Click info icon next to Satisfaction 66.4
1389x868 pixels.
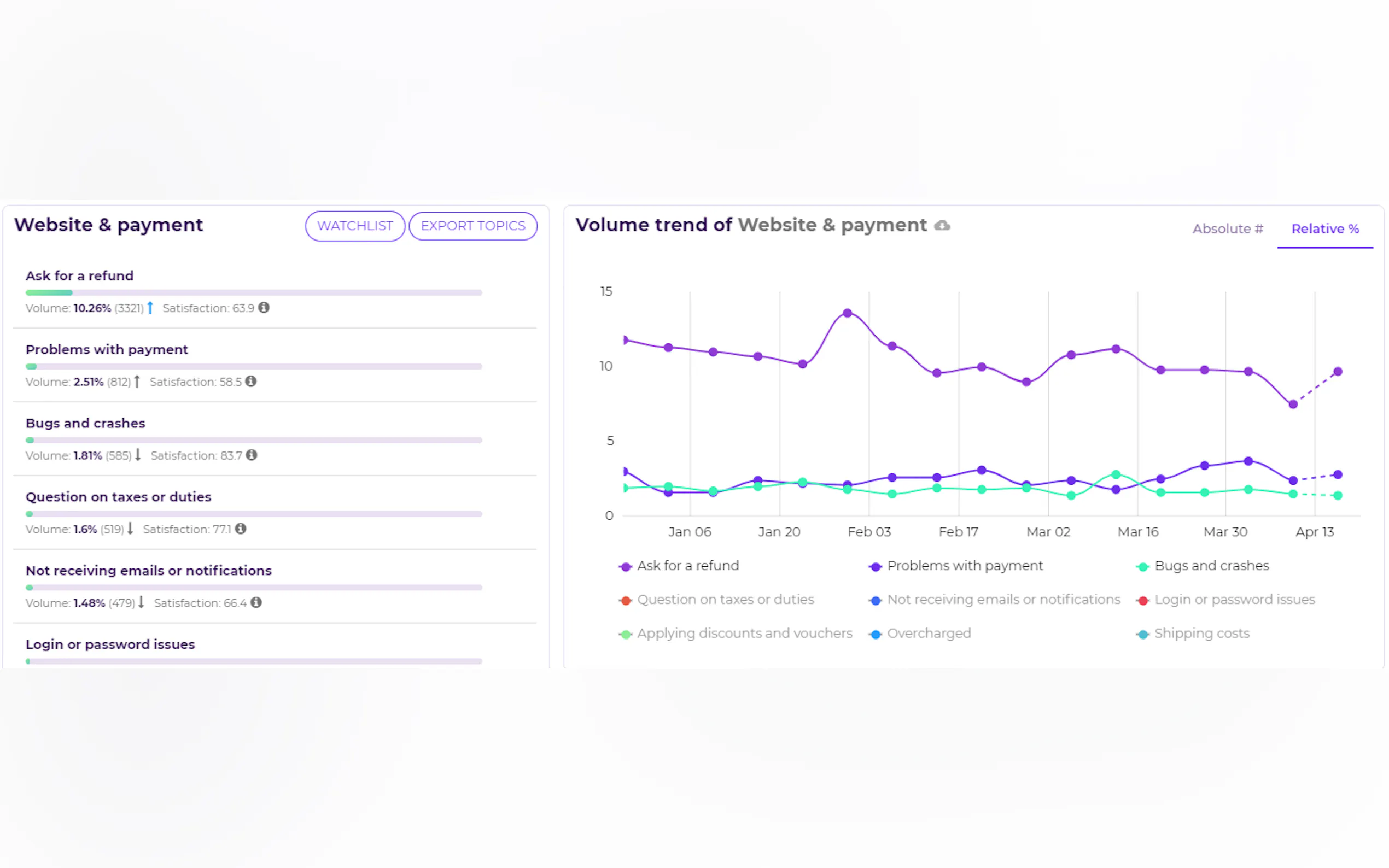coord(256,602)
